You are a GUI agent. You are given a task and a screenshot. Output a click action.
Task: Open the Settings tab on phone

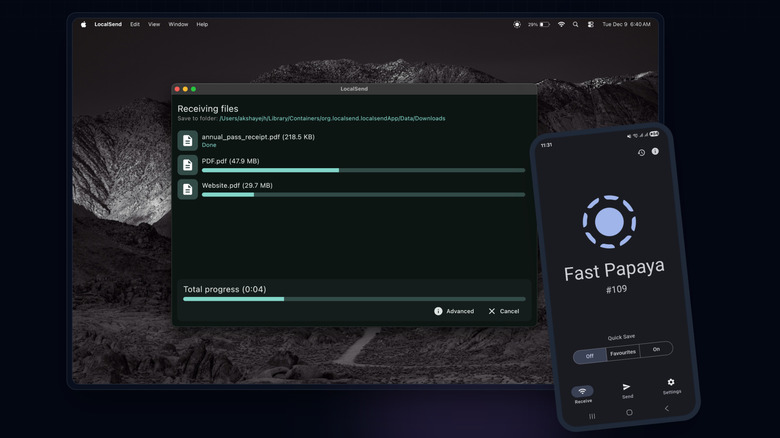coord(672,386)
